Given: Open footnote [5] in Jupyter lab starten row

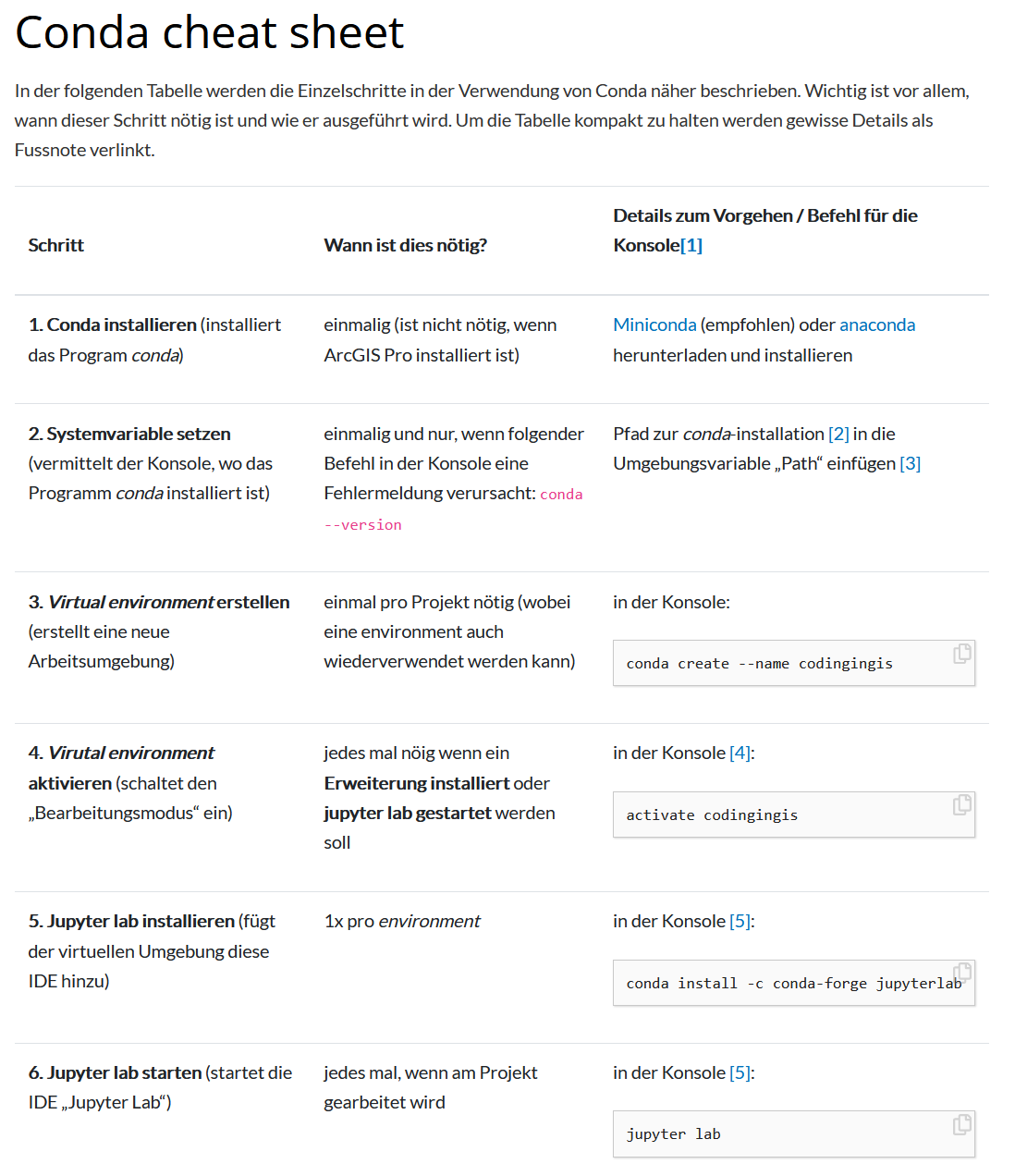Looking at the screenshot, I should point(740,1072).
